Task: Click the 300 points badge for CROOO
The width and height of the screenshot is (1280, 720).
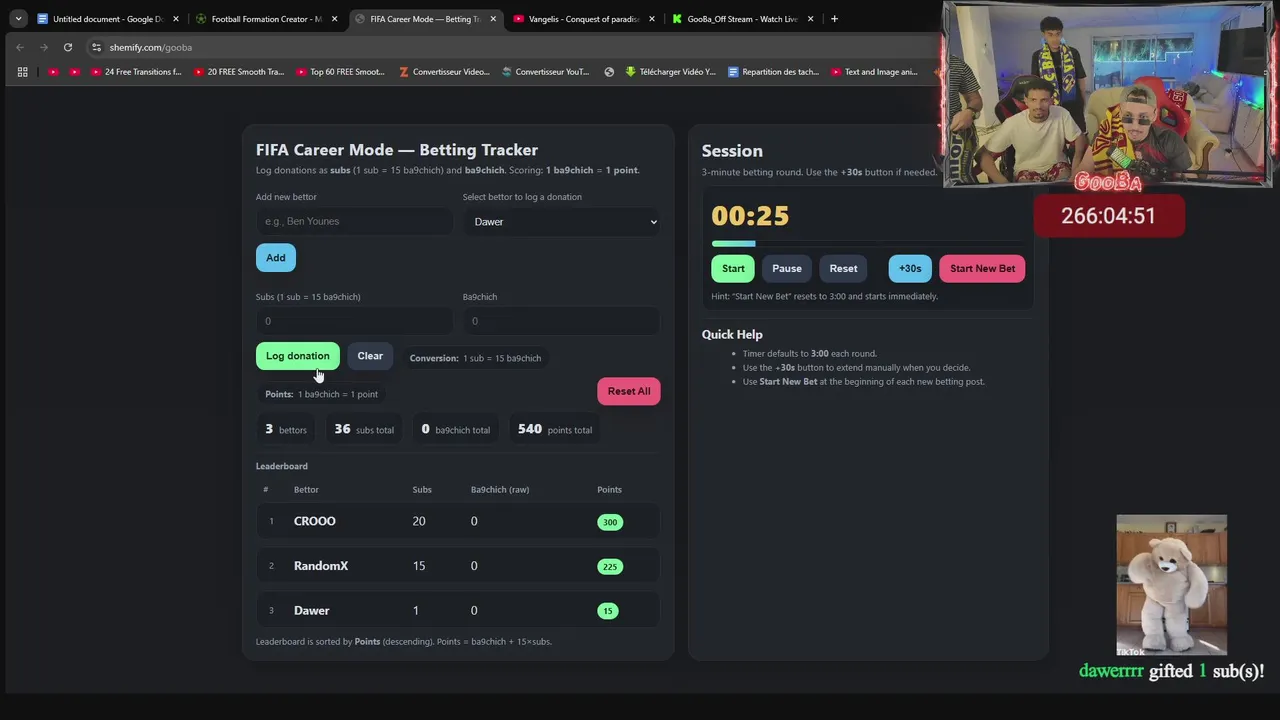Action: pyautogui.click(x=610, y=522)
